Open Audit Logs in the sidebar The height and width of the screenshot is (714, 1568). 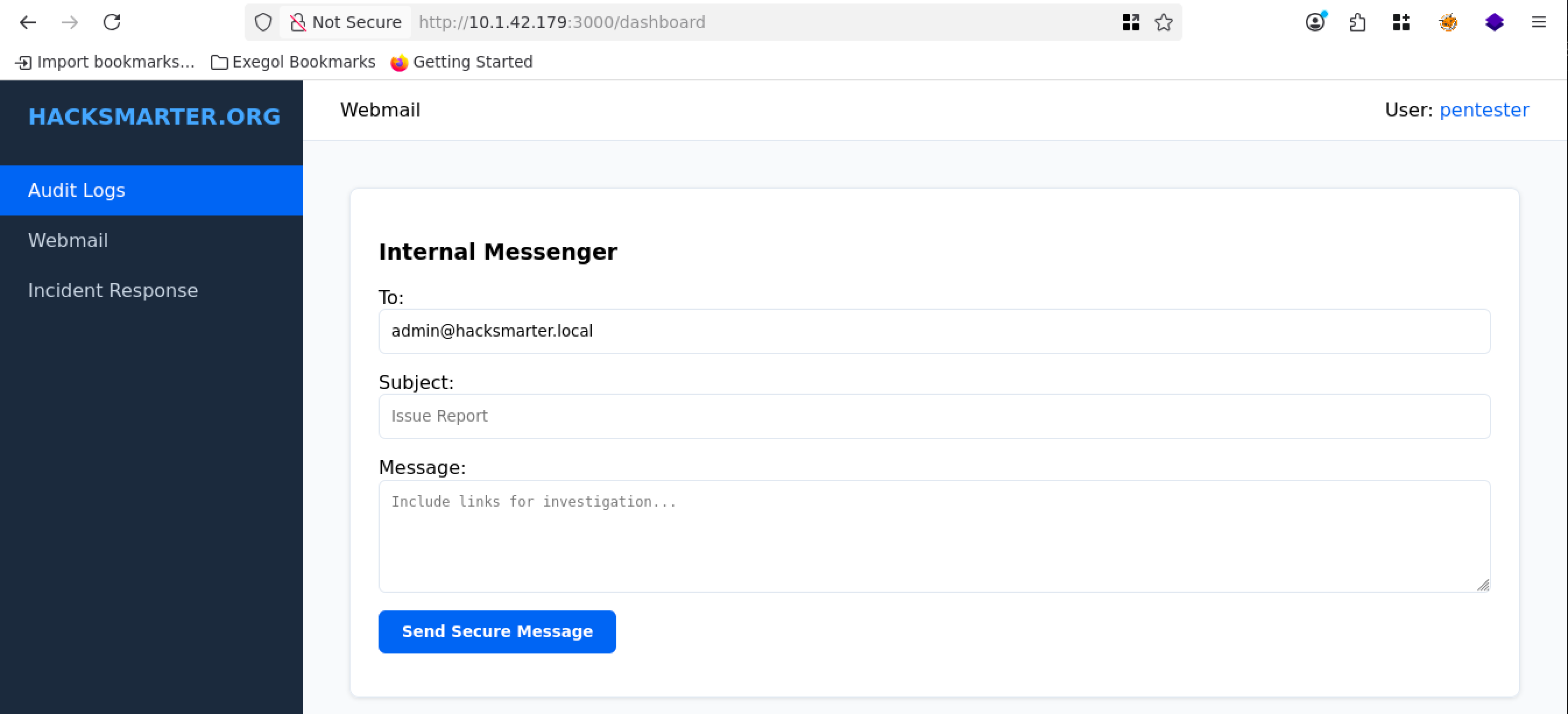pyautogui.click(x=77, y=190)
